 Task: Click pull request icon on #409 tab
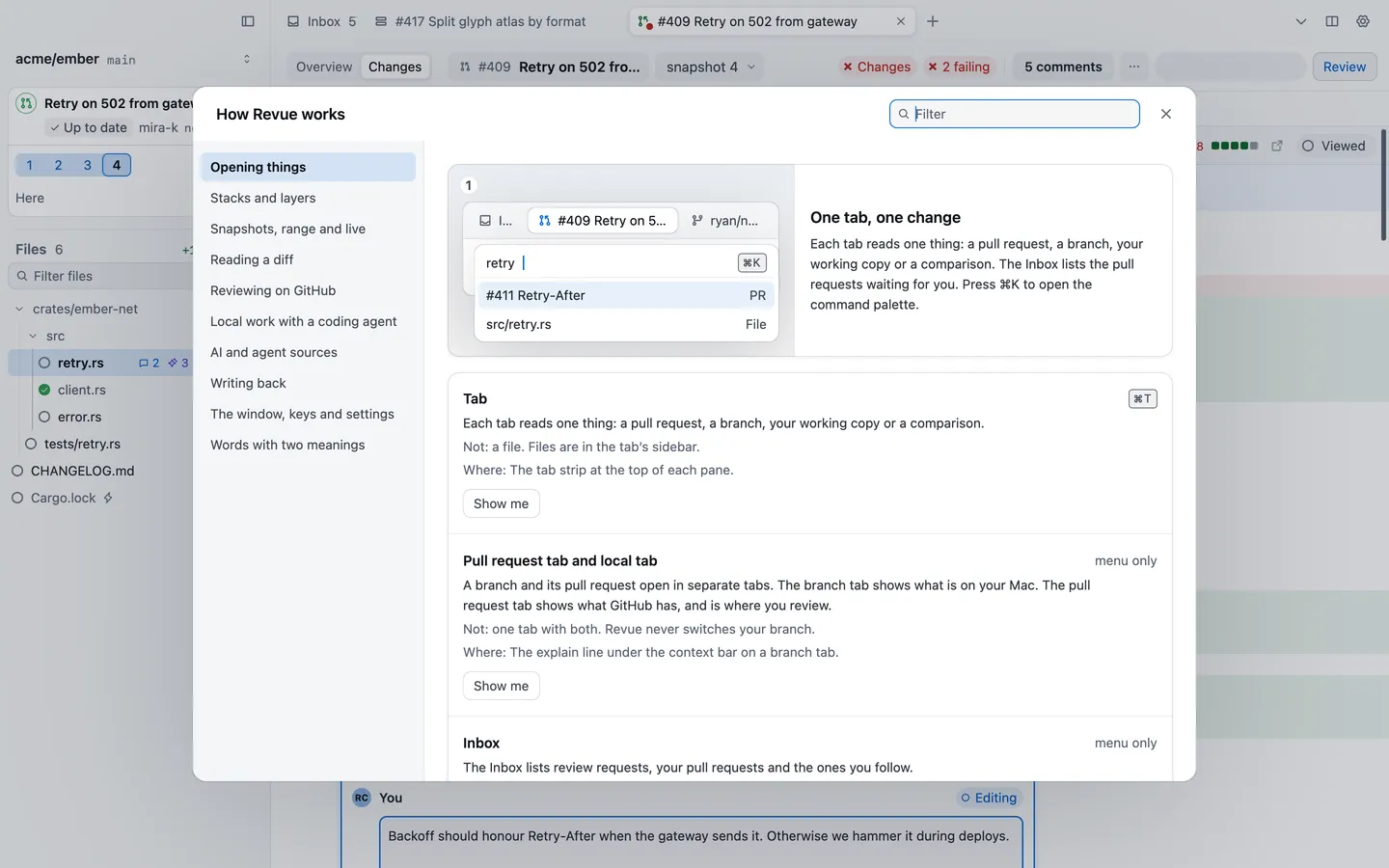(x=644, y=21)
